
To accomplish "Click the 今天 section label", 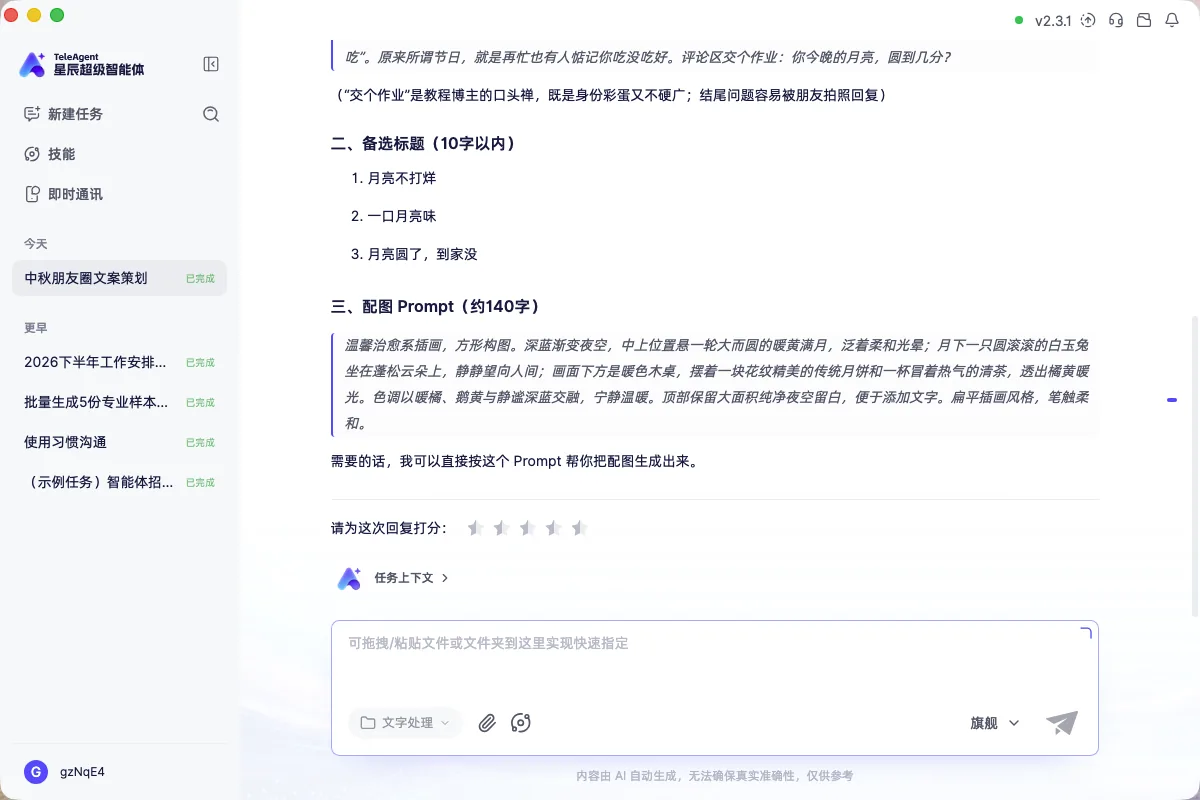I will [x=36, y=244].
